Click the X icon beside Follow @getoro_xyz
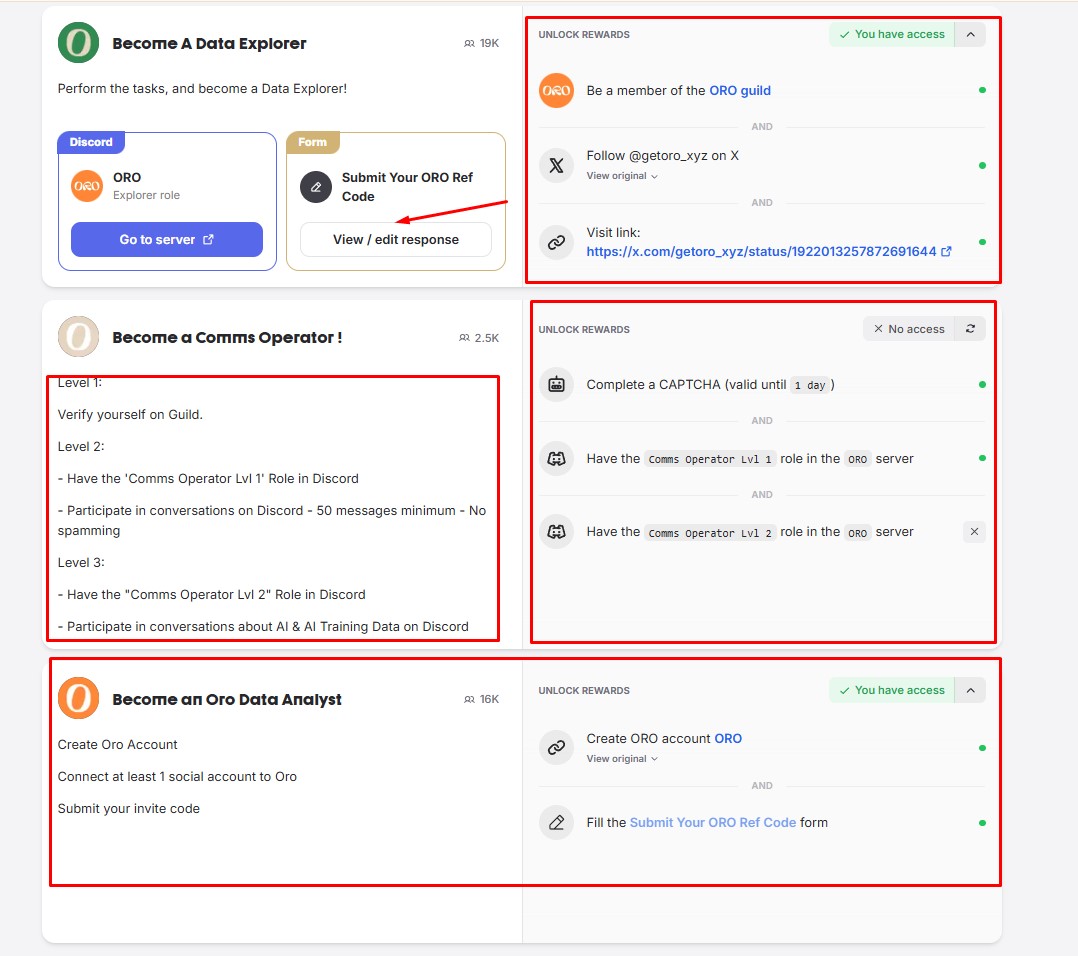This screenshot has width=1078, height=956. pyautogui.click(x=556, y=165)
